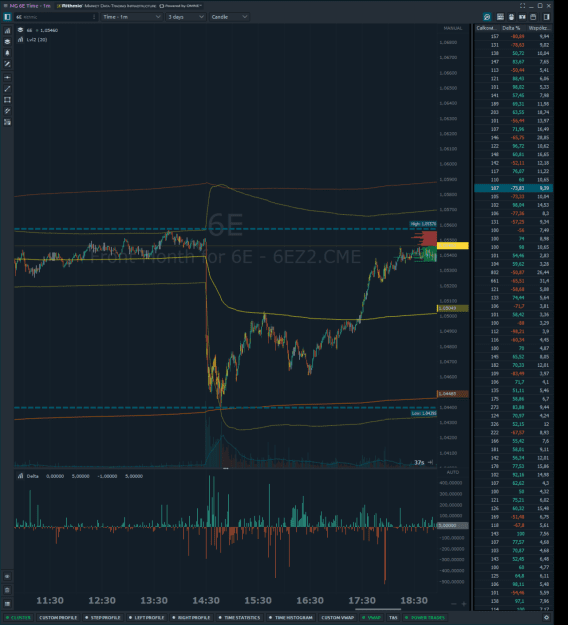
Task: Click the order entry icon in top toolbar
Action: 522,17
